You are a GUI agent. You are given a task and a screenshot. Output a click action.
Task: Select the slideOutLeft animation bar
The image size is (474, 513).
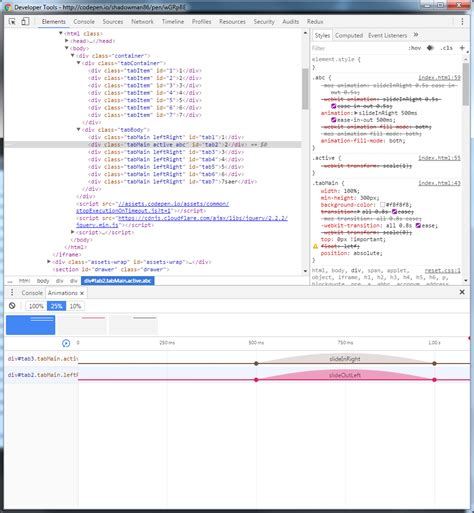pyautogui.click(x=345, y=375)
